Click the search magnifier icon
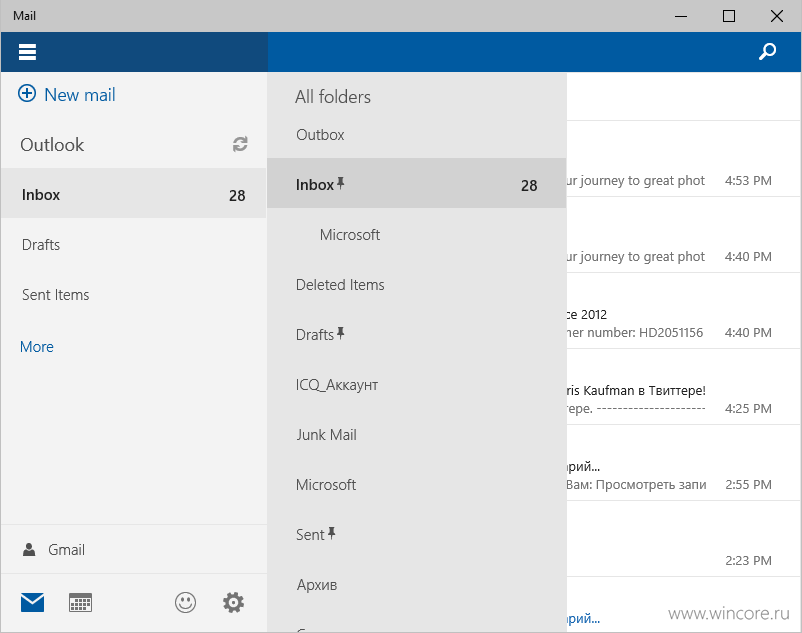802x633 pixels. point(767,51)
